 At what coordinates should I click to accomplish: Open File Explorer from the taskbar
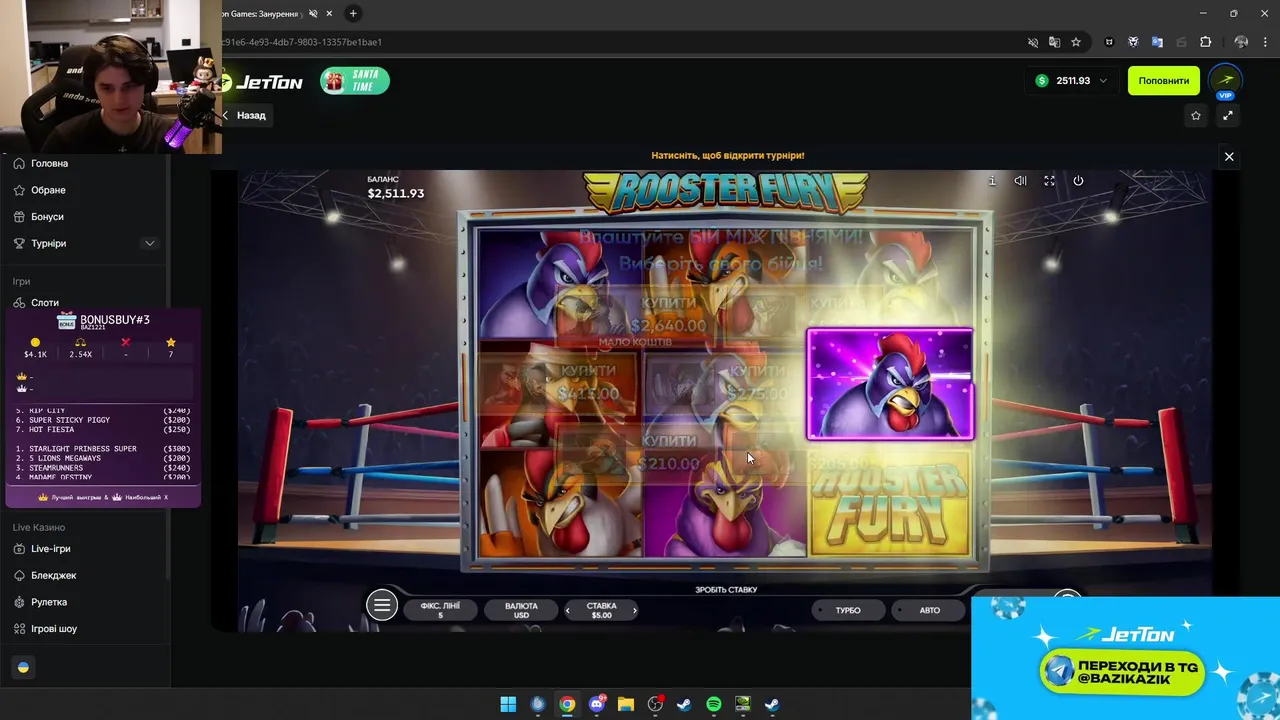point(626,704)
